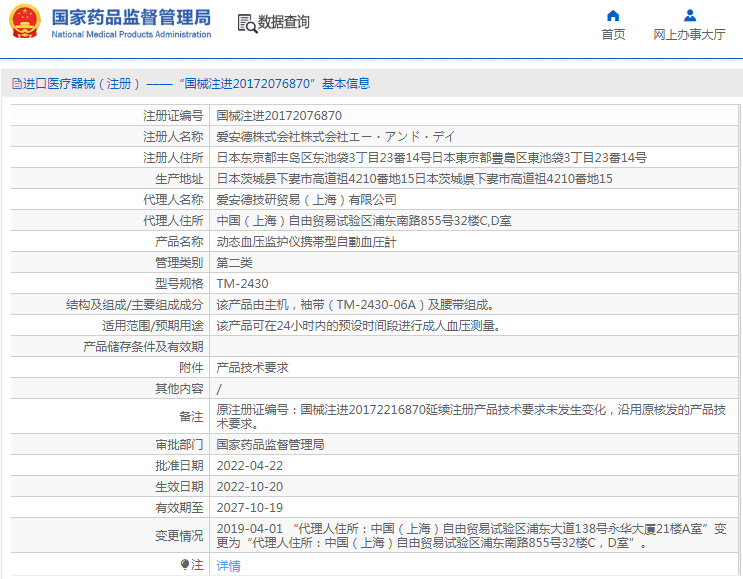Click the 管理类别 value 第二类
Screen dimensions: 743x579
[234, 262]
